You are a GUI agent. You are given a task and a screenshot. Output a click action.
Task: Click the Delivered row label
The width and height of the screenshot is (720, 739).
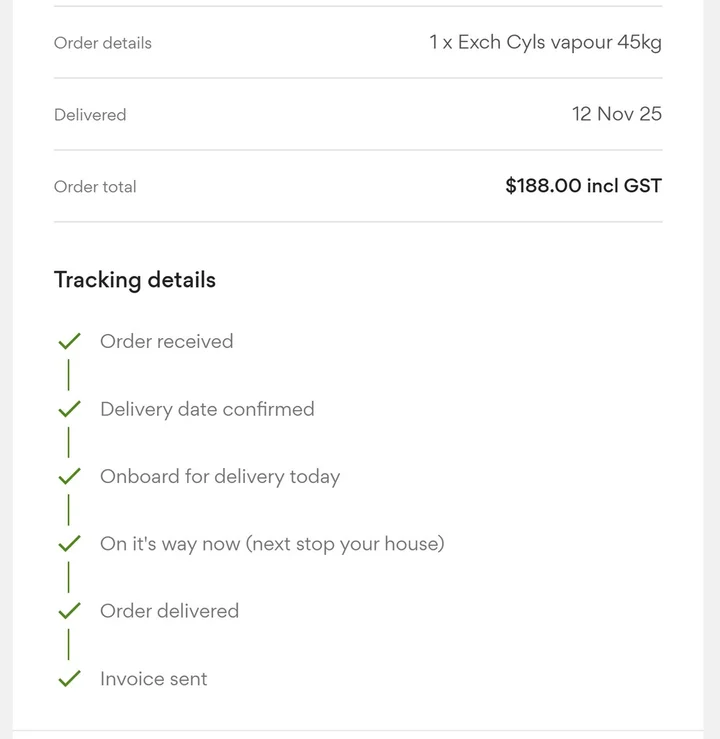[x=90, y=115]
